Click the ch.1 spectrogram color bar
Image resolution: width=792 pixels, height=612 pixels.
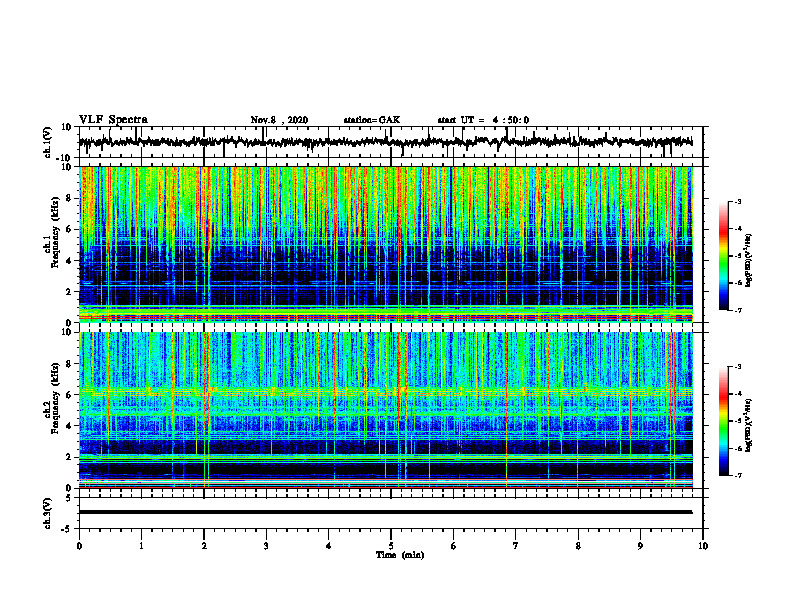(x=724, y=256)
